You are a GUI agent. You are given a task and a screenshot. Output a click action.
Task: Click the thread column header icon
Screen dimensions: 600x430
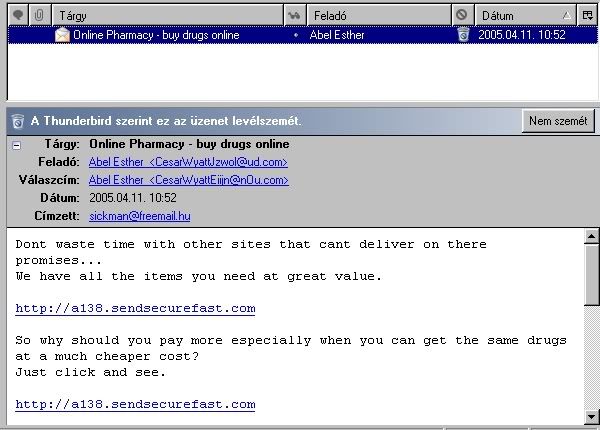pos(18,15)
